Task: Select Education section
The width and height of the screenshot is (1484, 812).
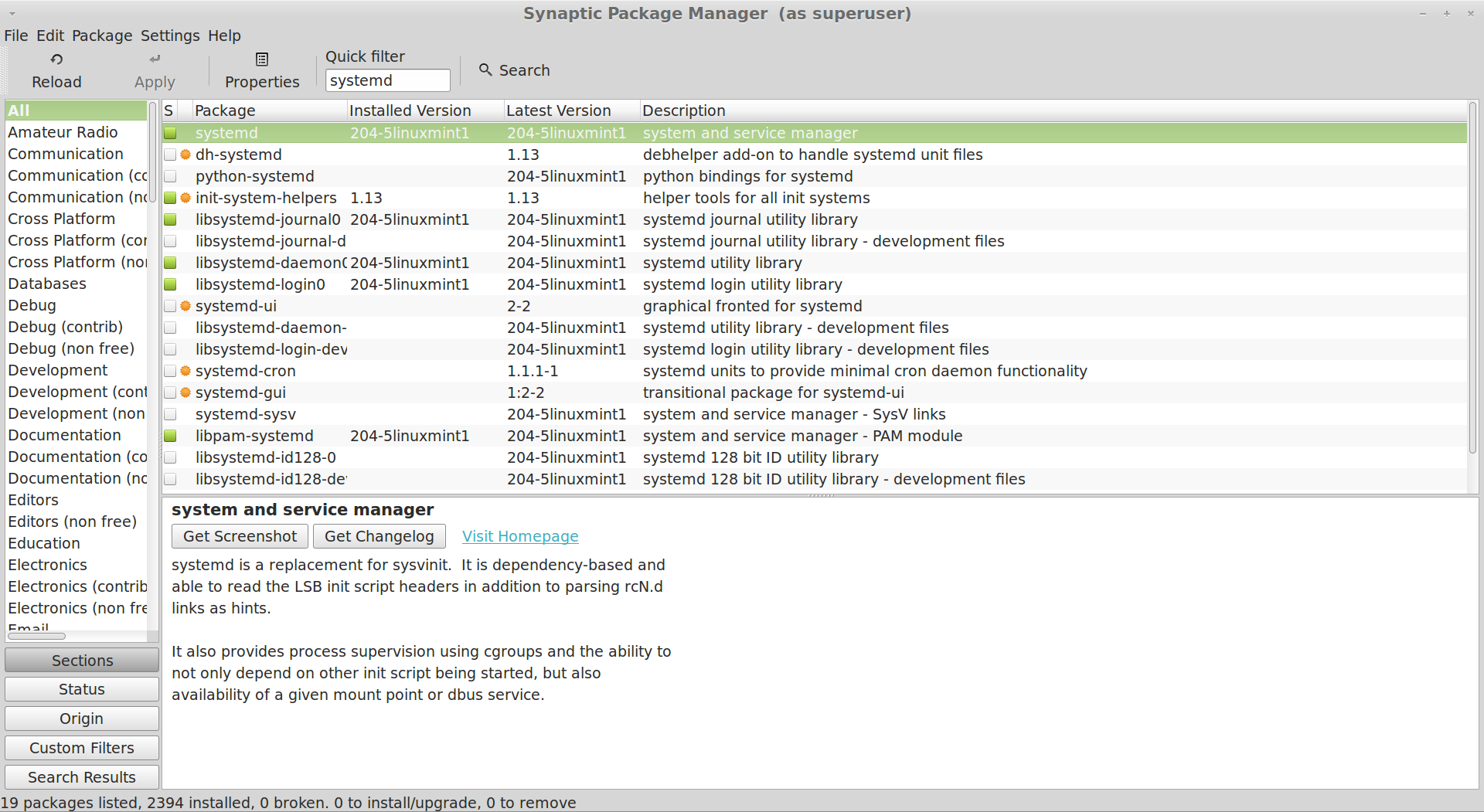Action: pos(76,543)
